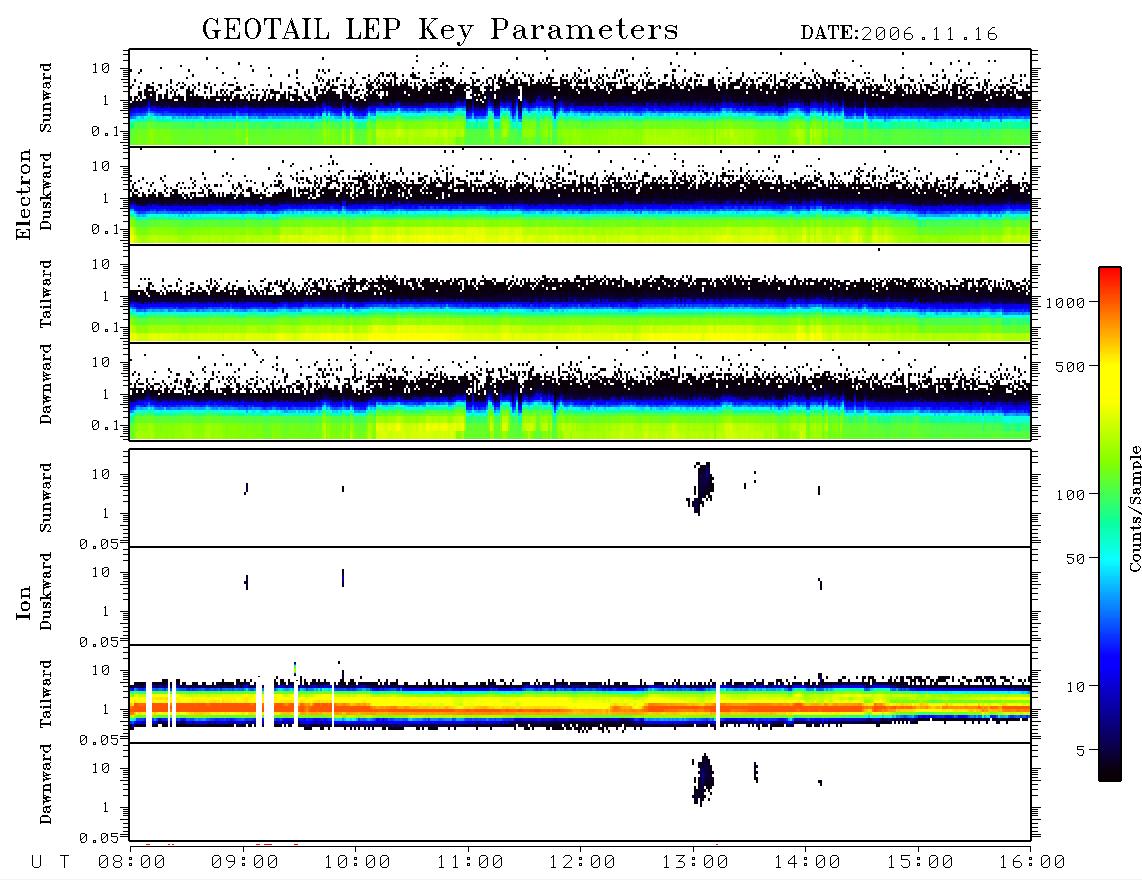Select the Ion Duskward panel label
Viewport: 1142px width, 880px height.
pos(46,592)
